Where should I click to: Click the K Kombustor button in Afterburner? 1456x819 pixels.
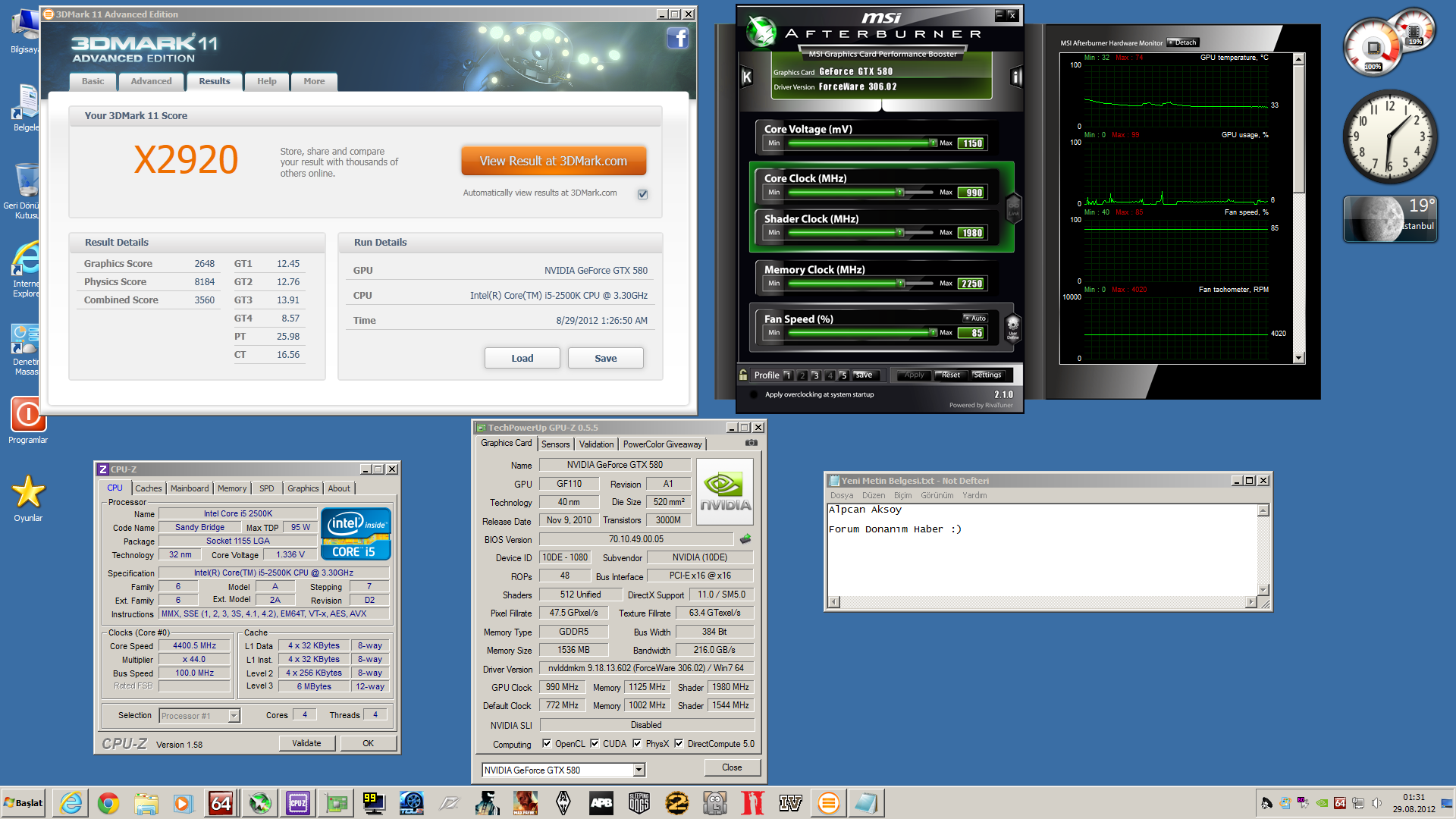(x=746, y=77)
